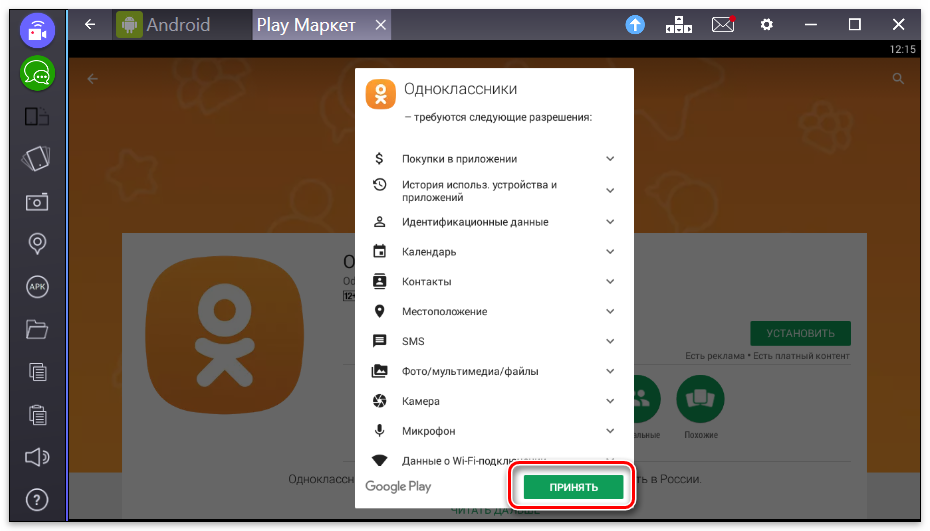This screenshot has height=531, width=930.
Task: Click the Местоположение permission label
Action: (x=444, y=311)
